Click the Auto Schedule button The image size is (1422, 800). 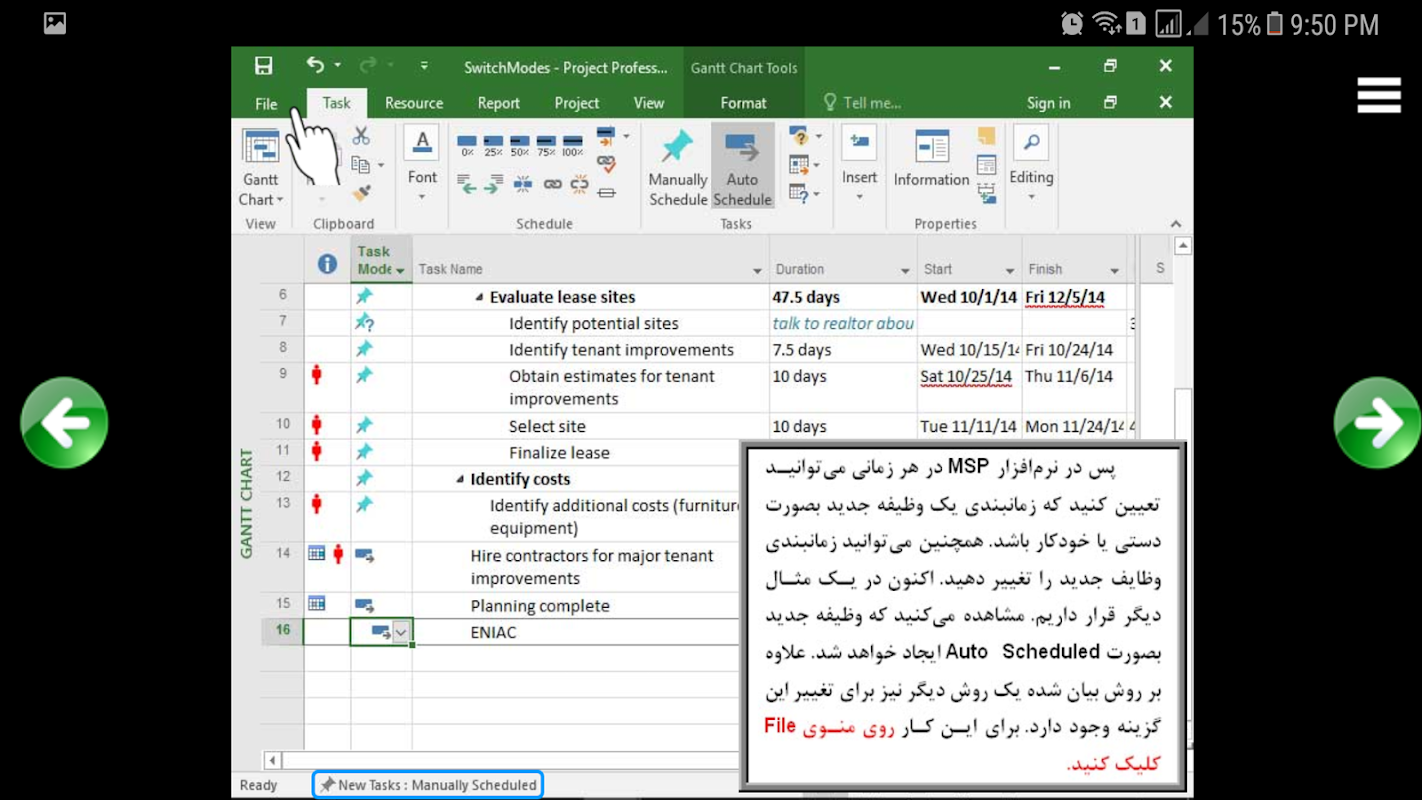(742, 166)
